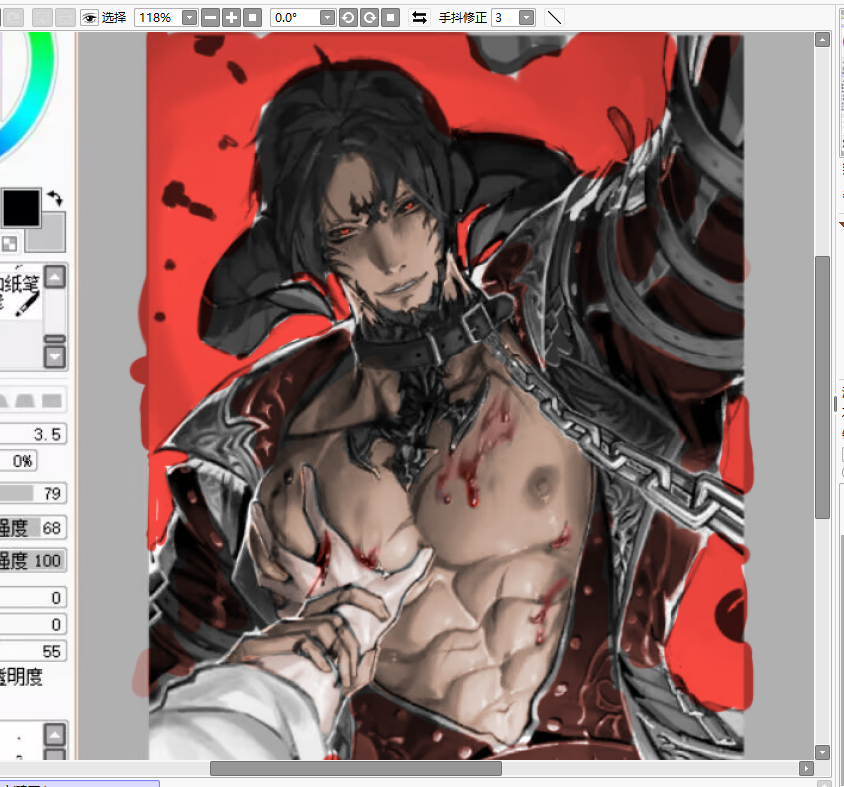Image resolution: width=844 pixels, height=787 pixels.
Task: Click the disabled deselect icon in toolbar
Action: pyautogui.click(x=42, y=18)
